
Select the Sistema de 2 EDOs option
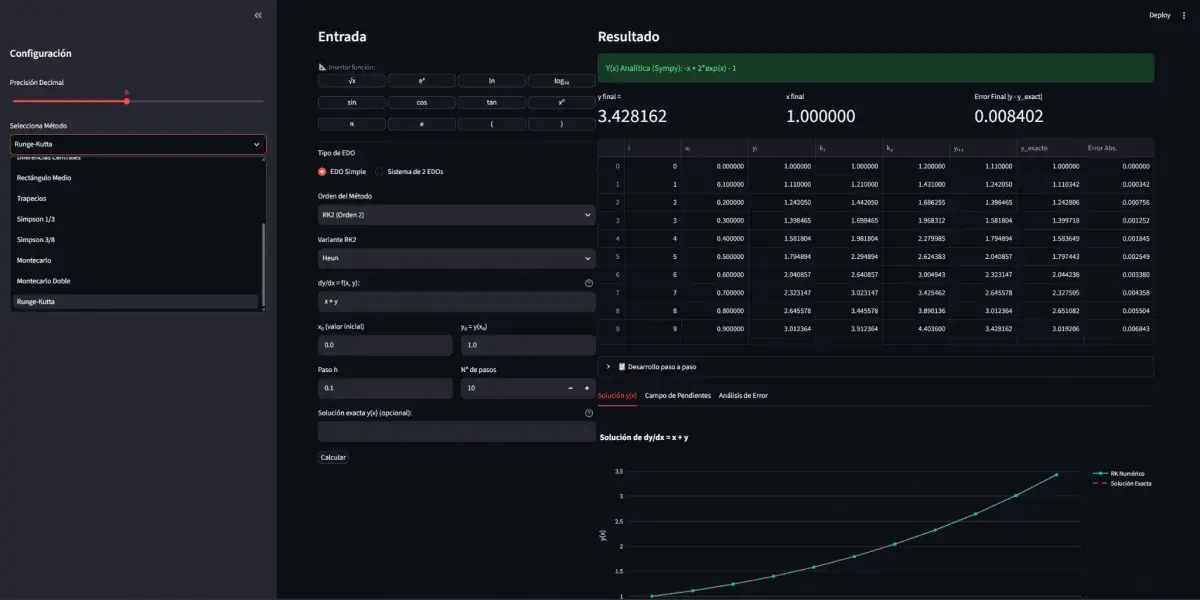coord(410,171)
